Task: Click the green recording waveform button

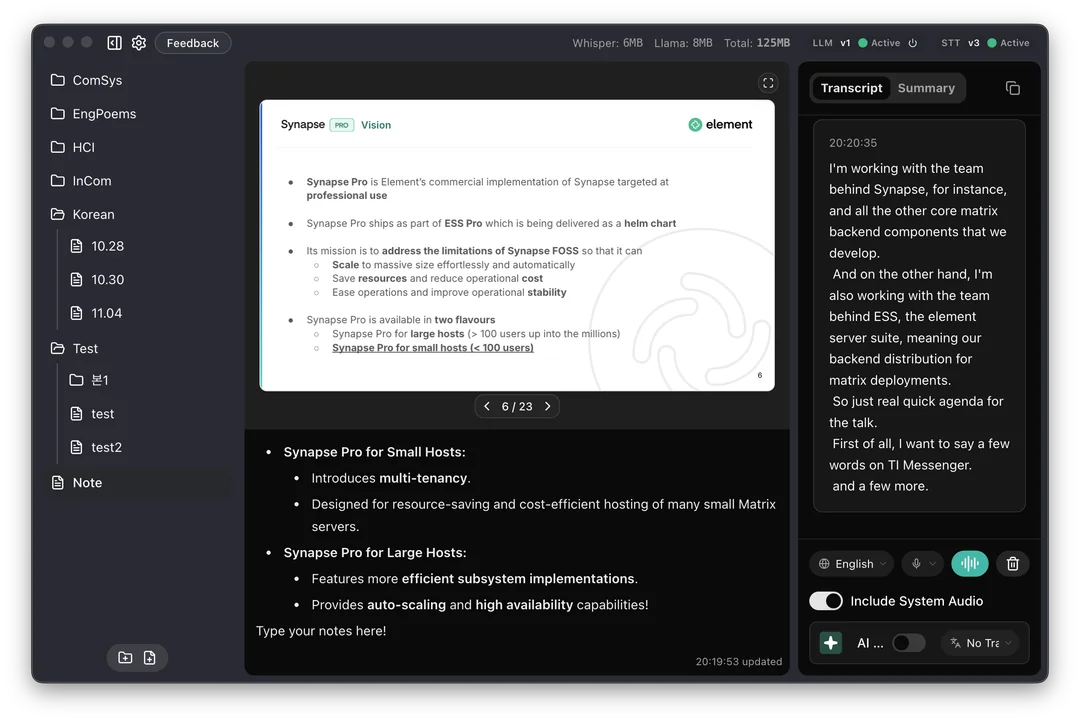Action: coord(970,564)
